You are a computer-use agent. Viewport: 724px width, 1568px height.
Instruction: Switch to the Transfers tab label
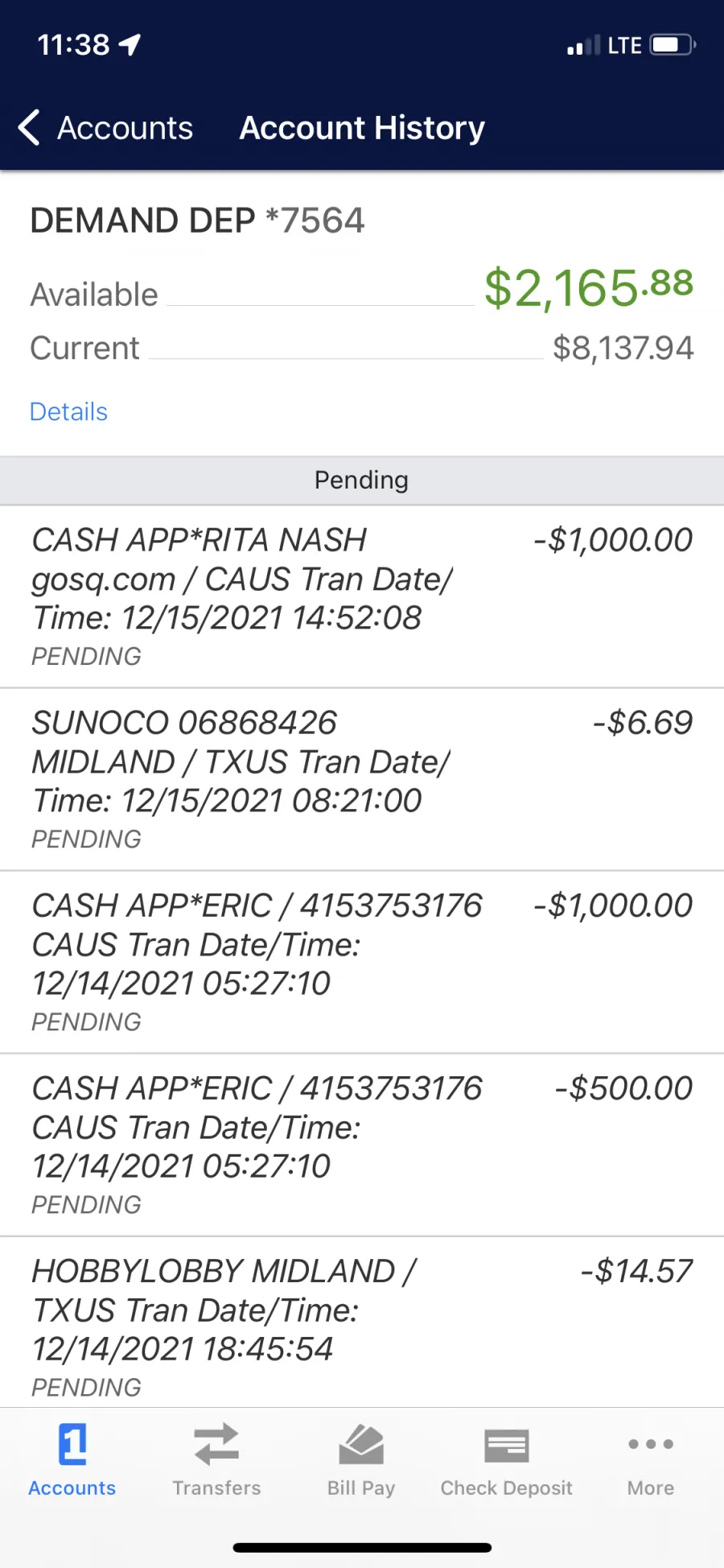click(216, 1488)
